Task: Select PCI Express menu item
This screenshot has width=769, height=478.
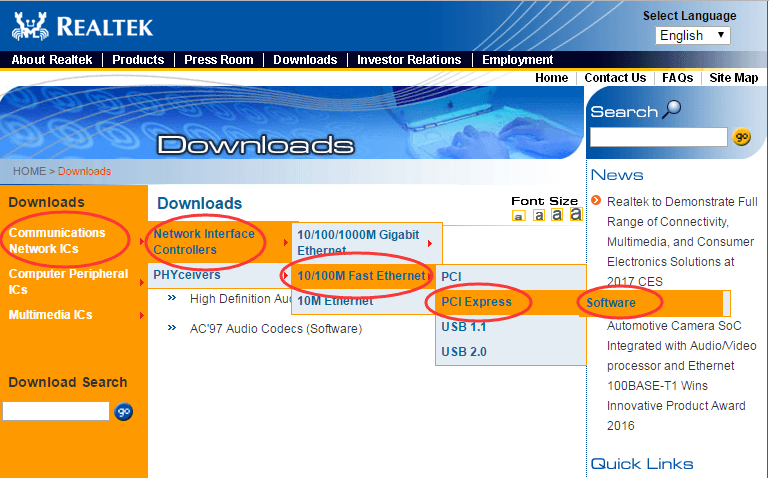Action: pos(476,302)
